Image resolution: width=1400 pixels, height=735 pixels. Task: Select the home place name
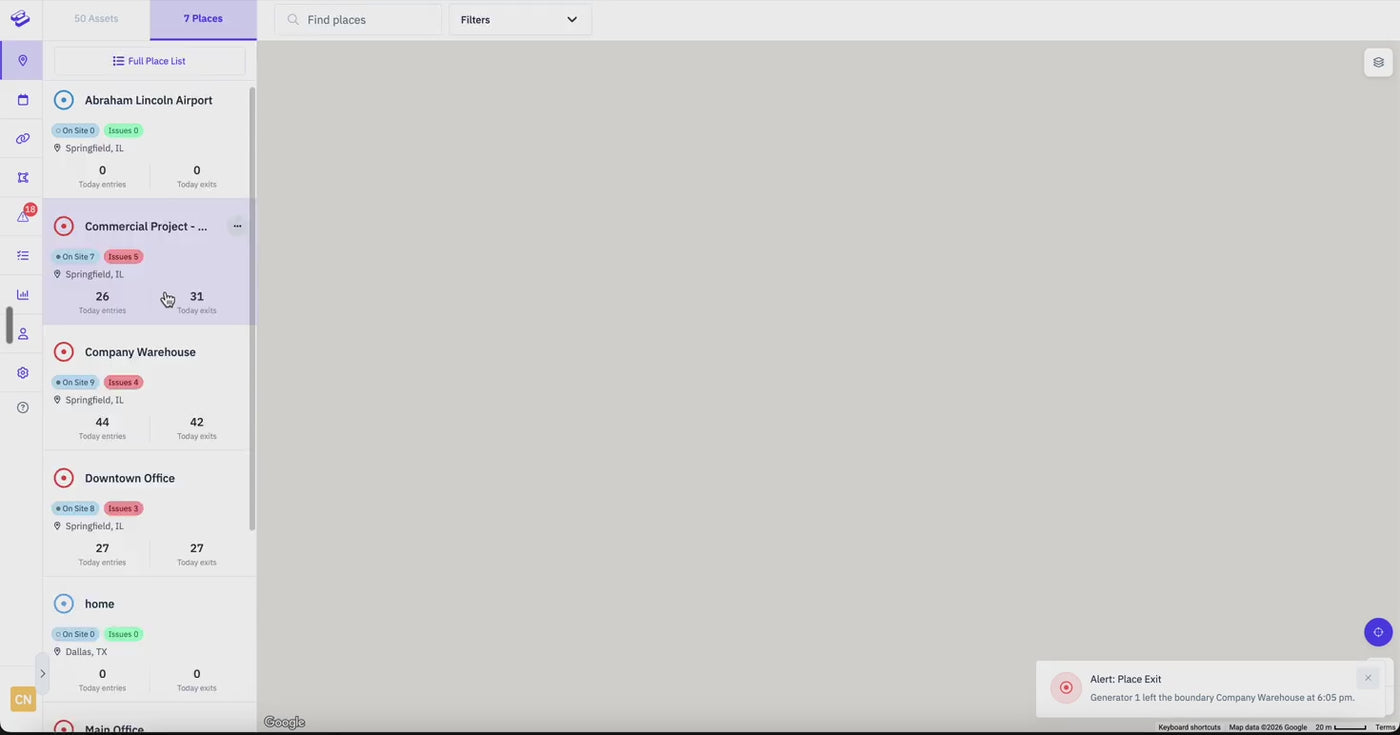(x=100, y=604)
